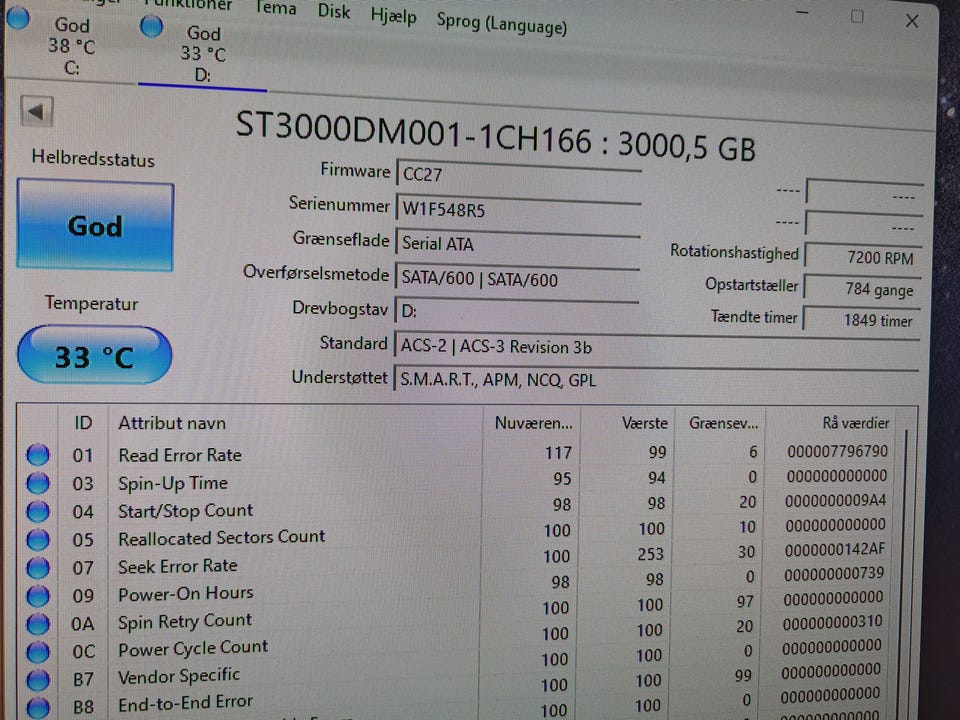Click the previous disk arrow button
The width and height of the screenshot is (960, 720).
click(37, 111)
